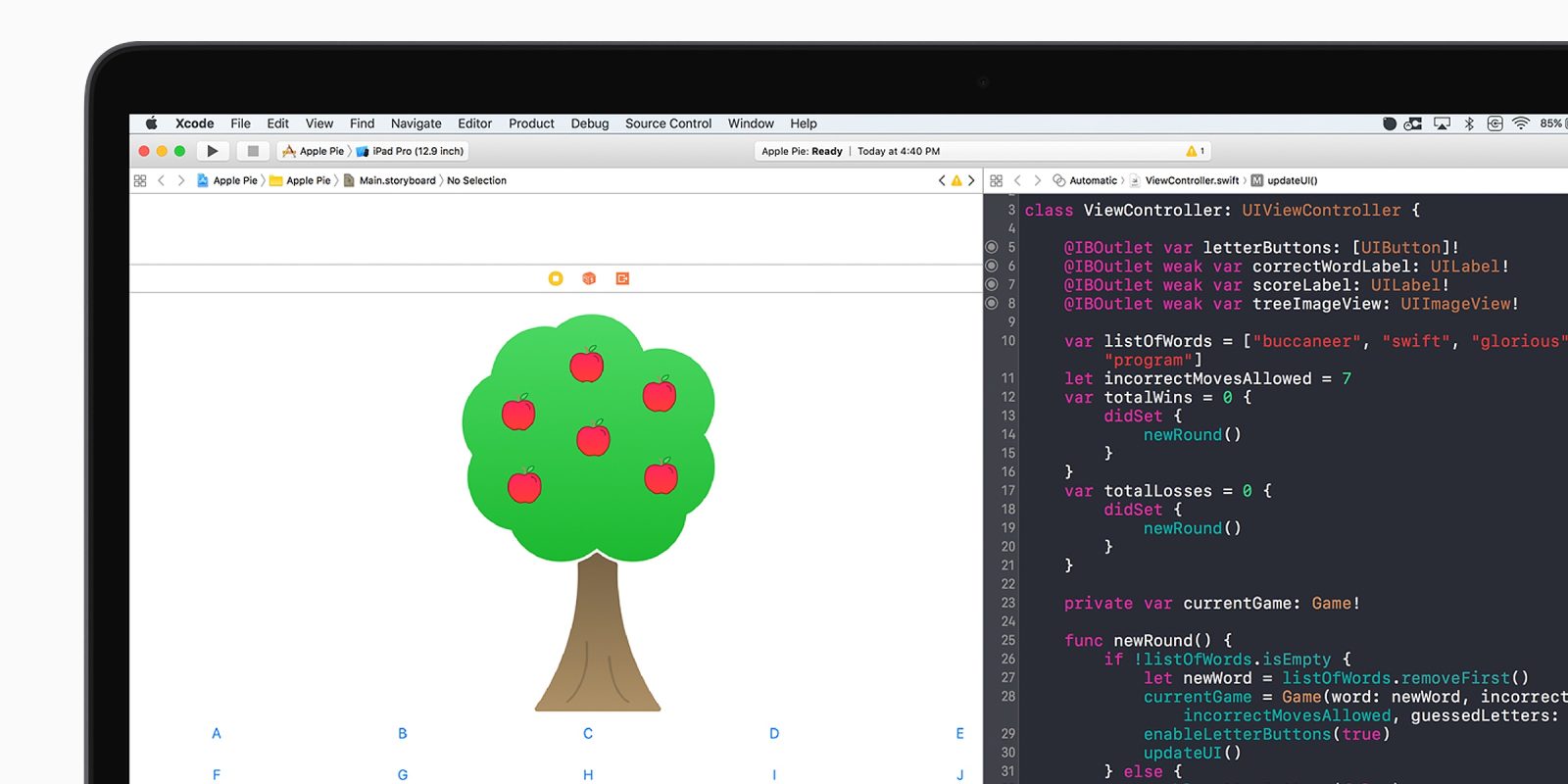1568x784 pixels.
Task: Click the warning triangle in the activity bar
Action: click(x=1192, y=151)
